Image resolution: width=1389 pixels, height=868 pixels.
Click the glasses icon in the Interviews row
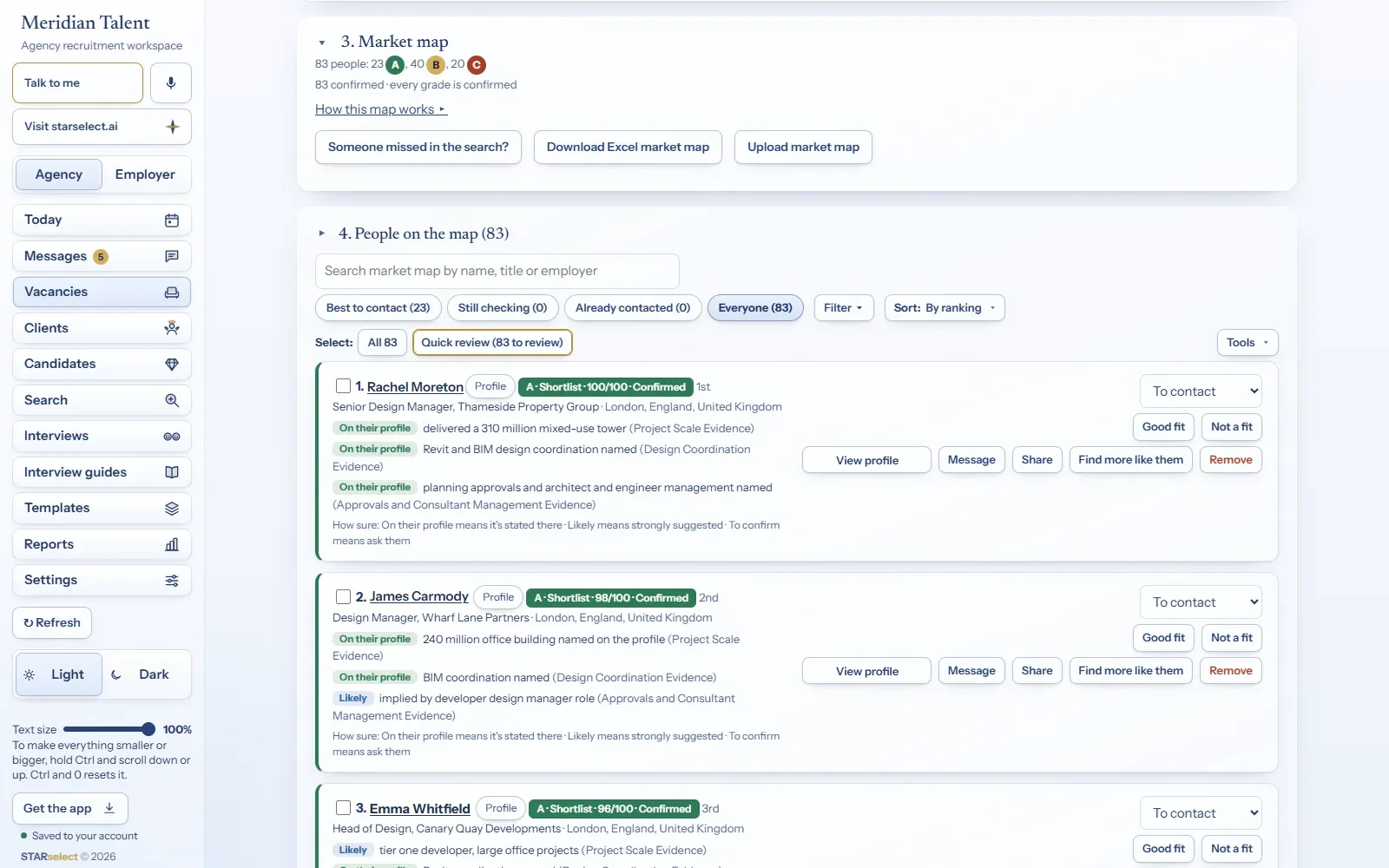click(172, 437)
